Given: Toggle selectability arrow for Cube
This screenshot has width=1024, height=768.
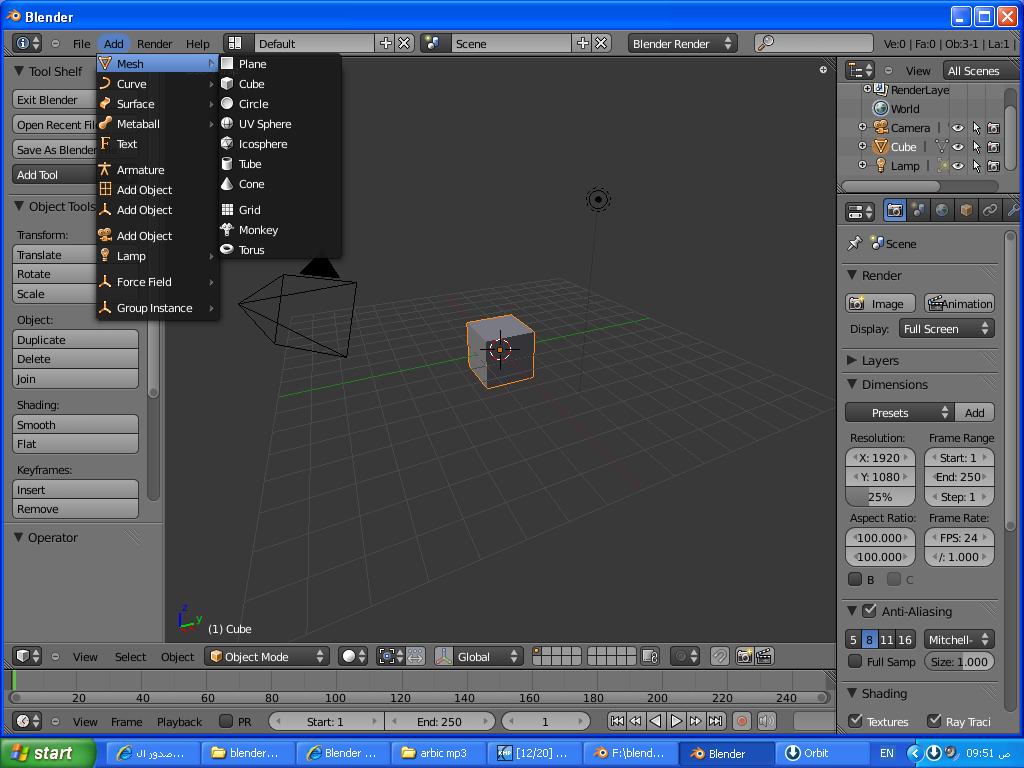Looking at the screenshot, I should 976,147.
